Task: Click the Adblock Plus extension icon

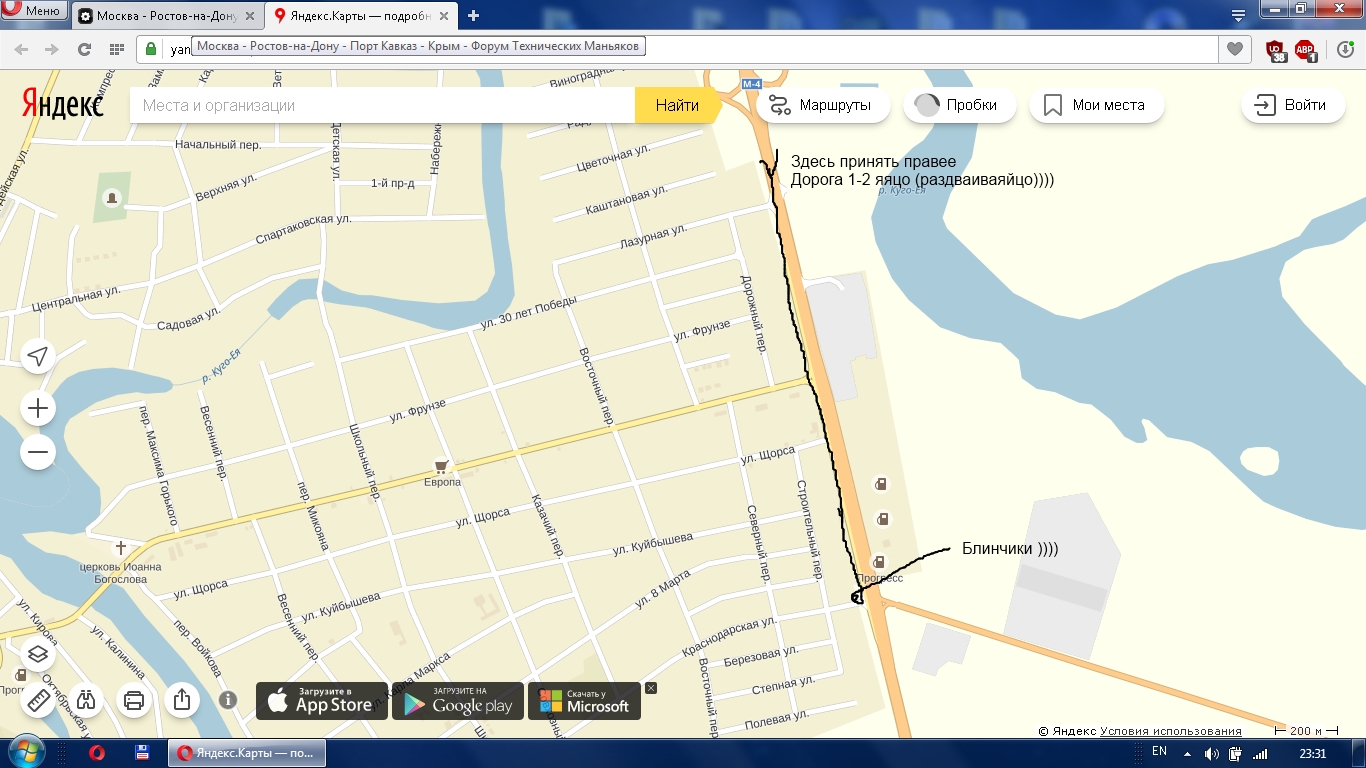Action: pyautogui.click(x=1305, y=50)
